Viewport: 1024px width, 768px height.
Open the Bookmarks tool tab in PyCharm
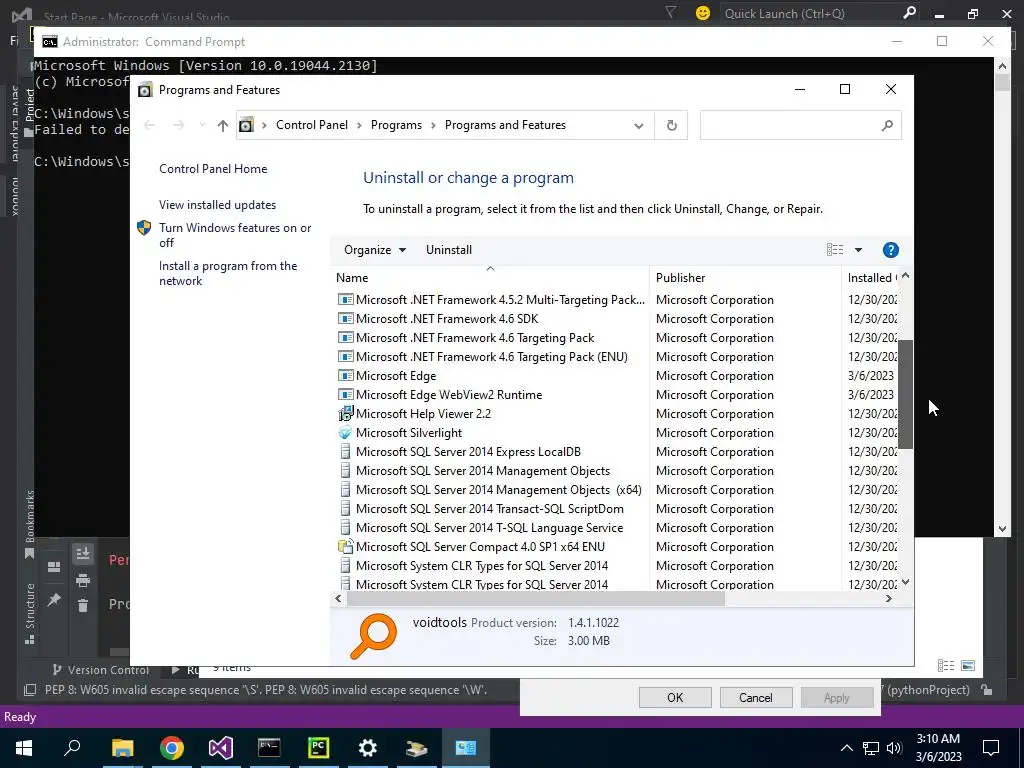pyautogui.click(x=29, y=524)
